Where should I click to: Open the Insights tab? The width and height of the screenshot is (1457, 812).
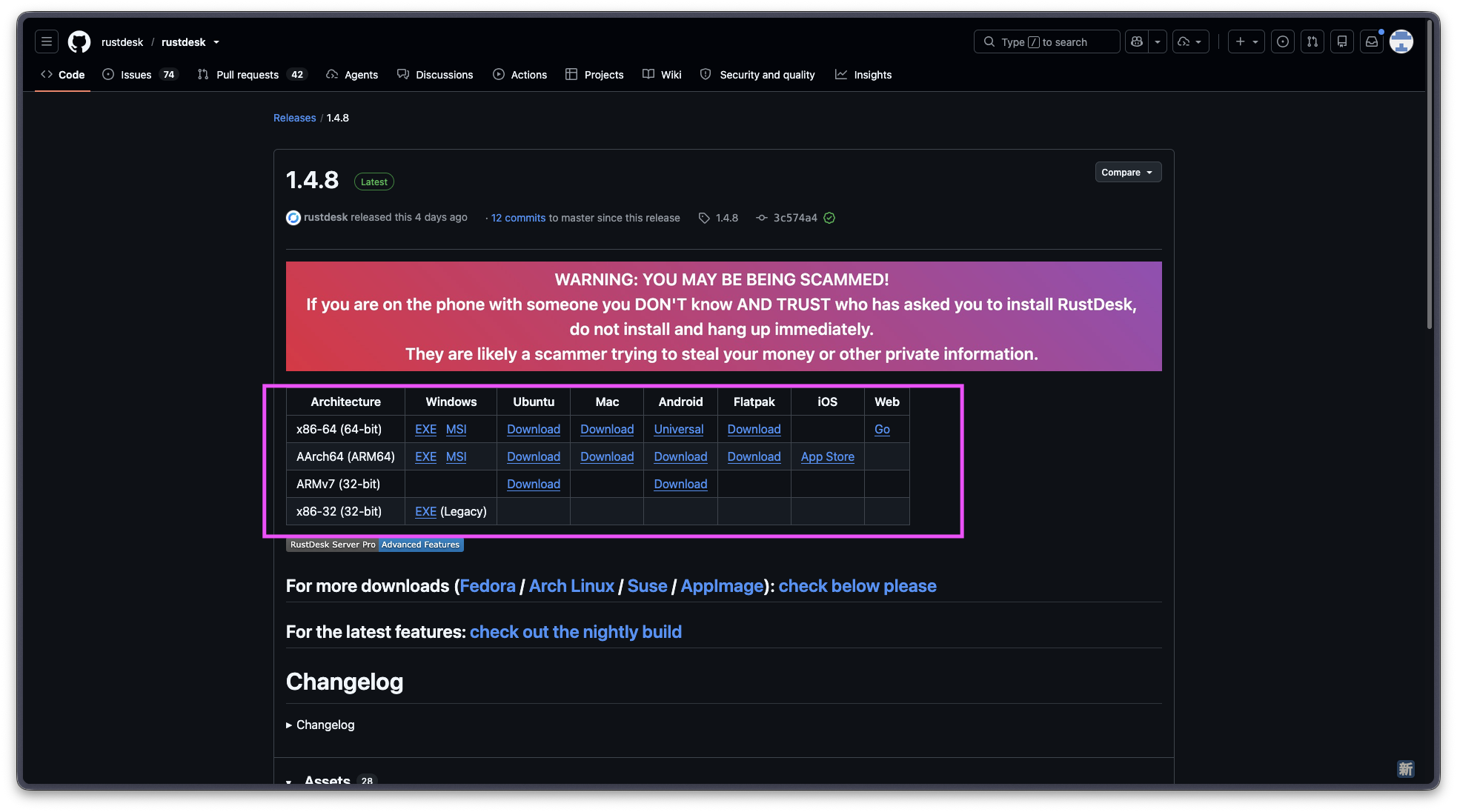[863, 75]
